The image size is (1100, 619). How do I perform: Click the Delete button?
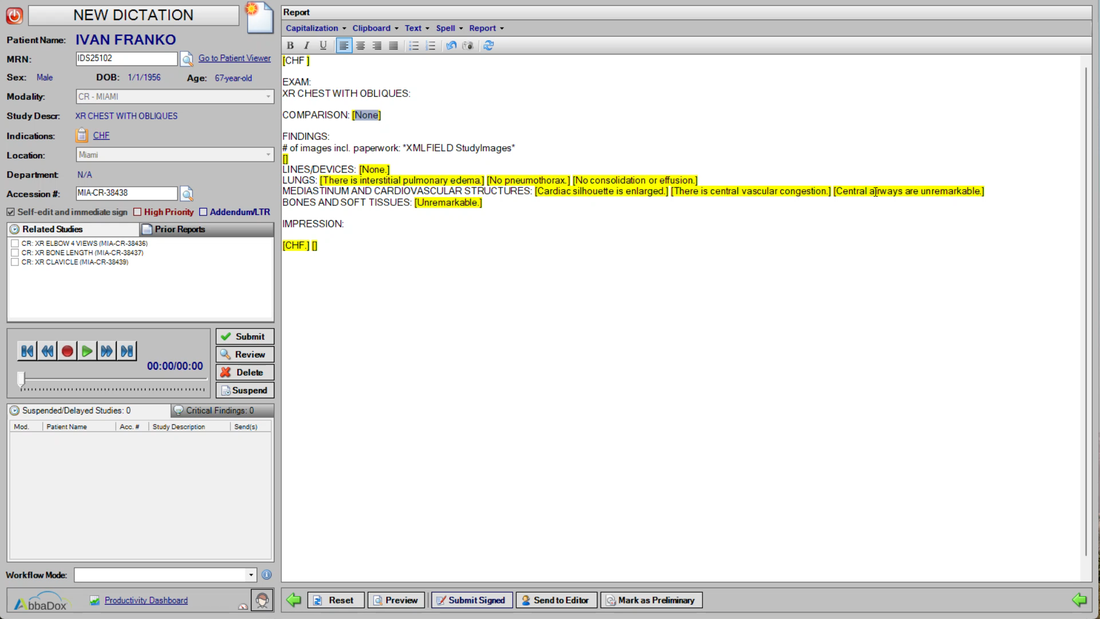[244, 373]
